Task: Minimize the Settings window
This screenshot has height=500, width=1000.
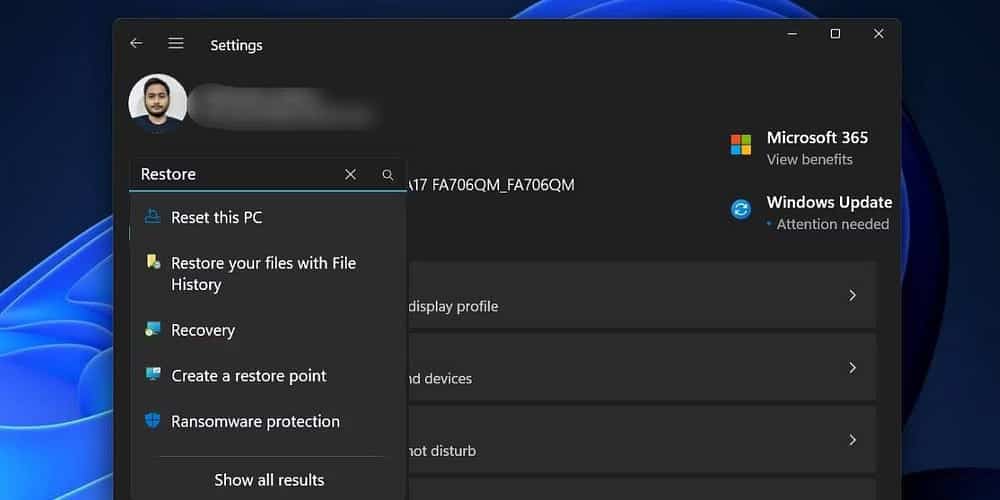Action: [792, 34]
